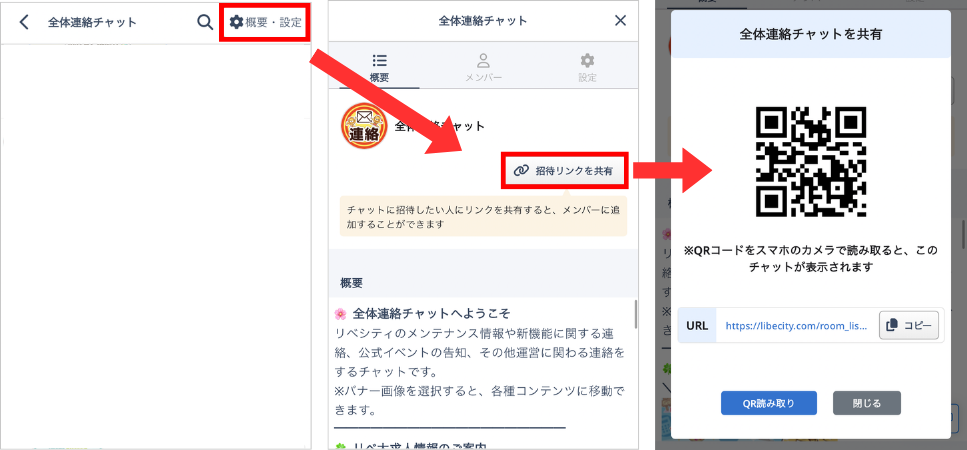The height and width of the screenshot is (450, 967).
Task: Switch to the メンバー tab
Action: tap(483, 67)
